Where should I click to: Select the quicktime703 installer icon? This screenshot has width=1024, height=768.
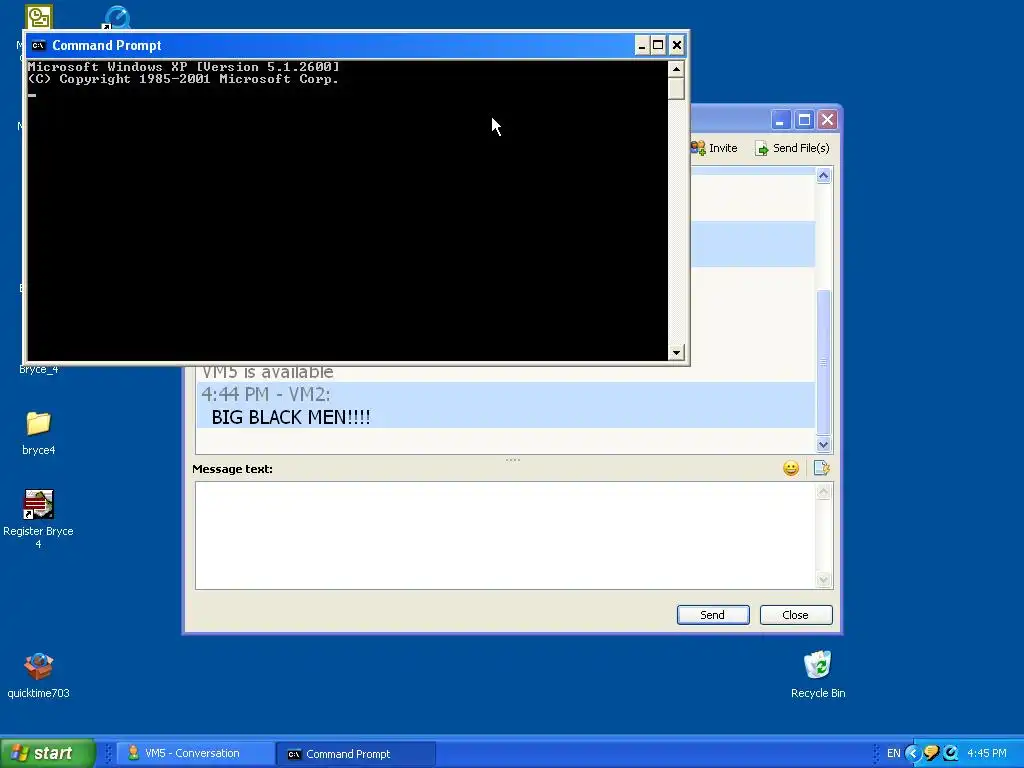tap(38, 666)
